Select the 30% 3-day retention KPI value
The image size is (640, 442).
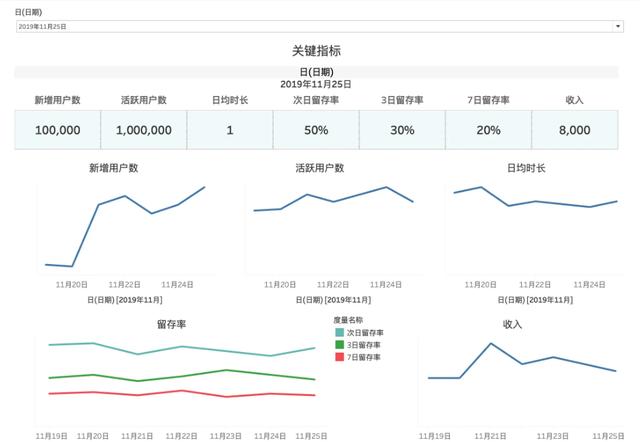tap(402, 130)
